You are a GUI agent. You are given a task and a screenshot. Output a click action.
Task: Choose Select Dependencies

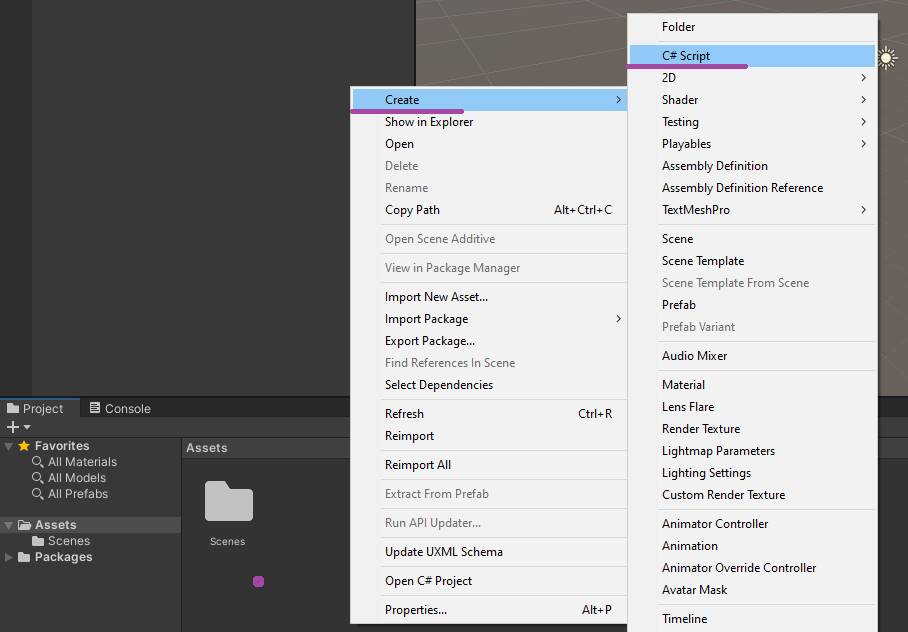coord(489,385)
